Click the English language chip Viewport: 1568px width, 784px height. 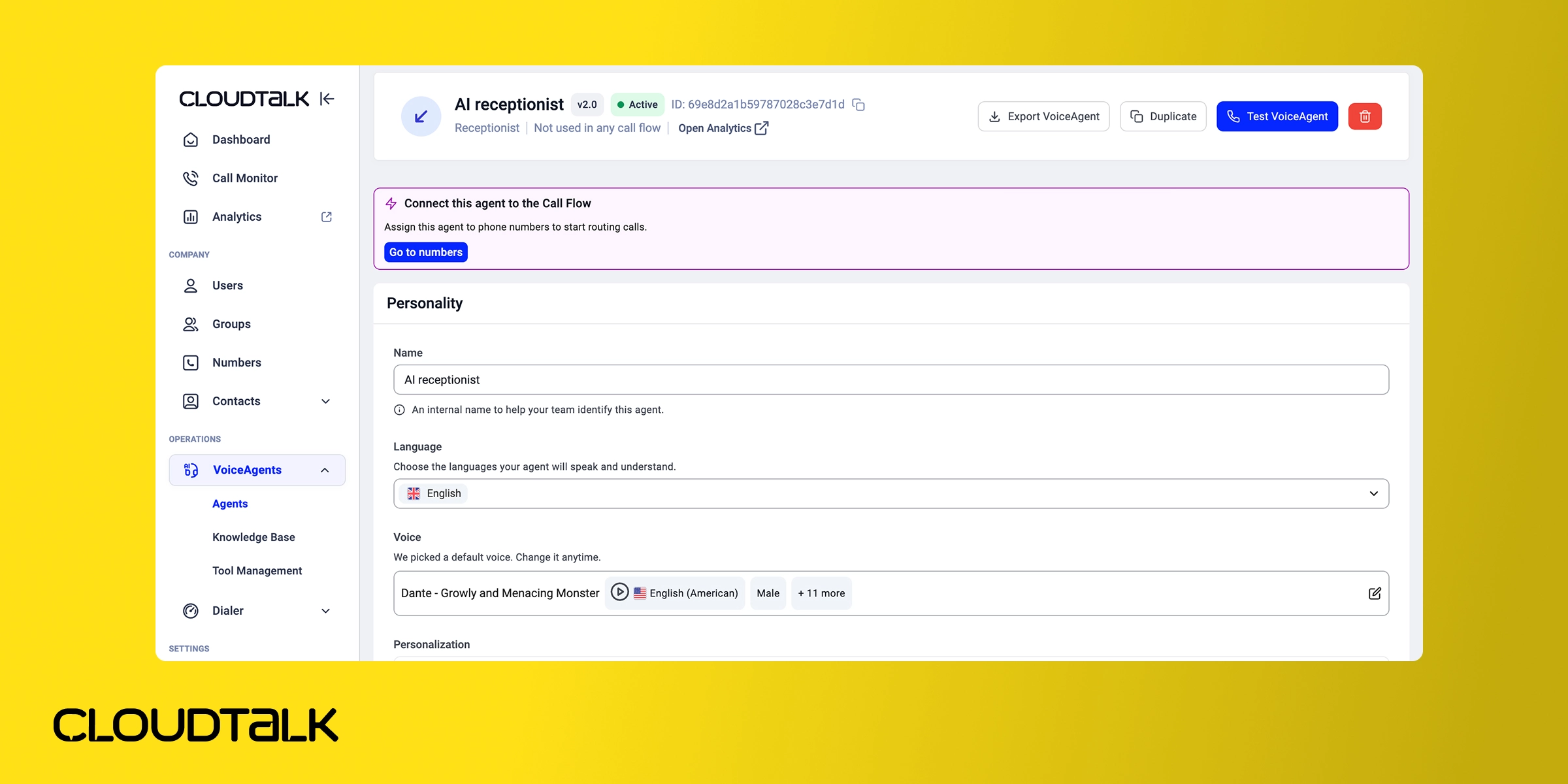pos(434,494)
